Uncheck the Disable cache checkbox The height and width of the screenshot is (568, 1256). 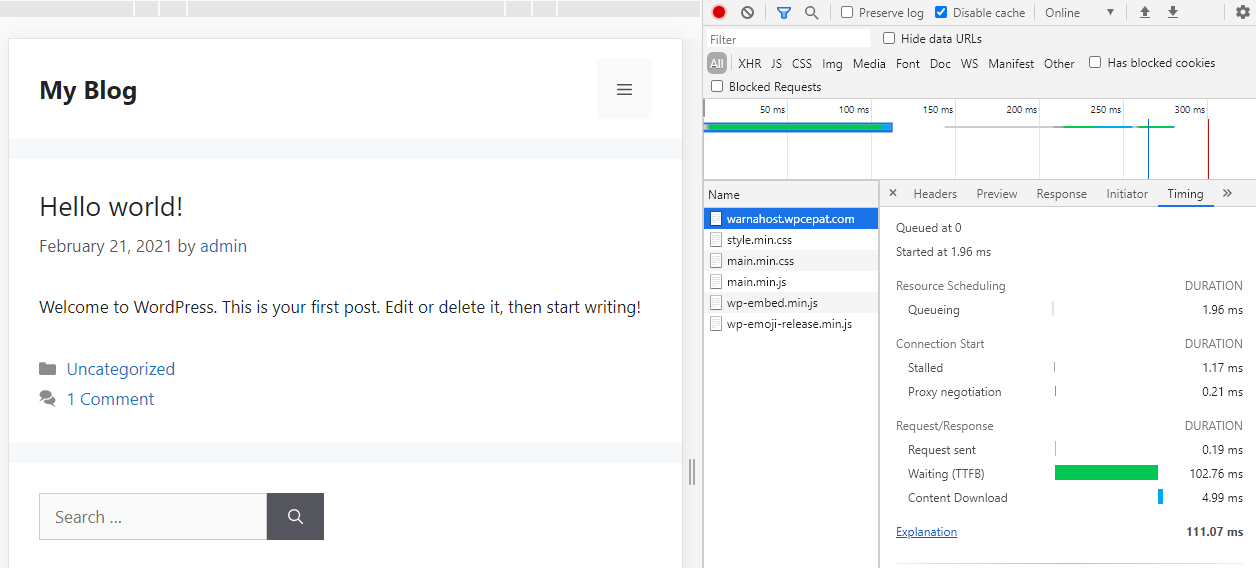pos(941,13)
